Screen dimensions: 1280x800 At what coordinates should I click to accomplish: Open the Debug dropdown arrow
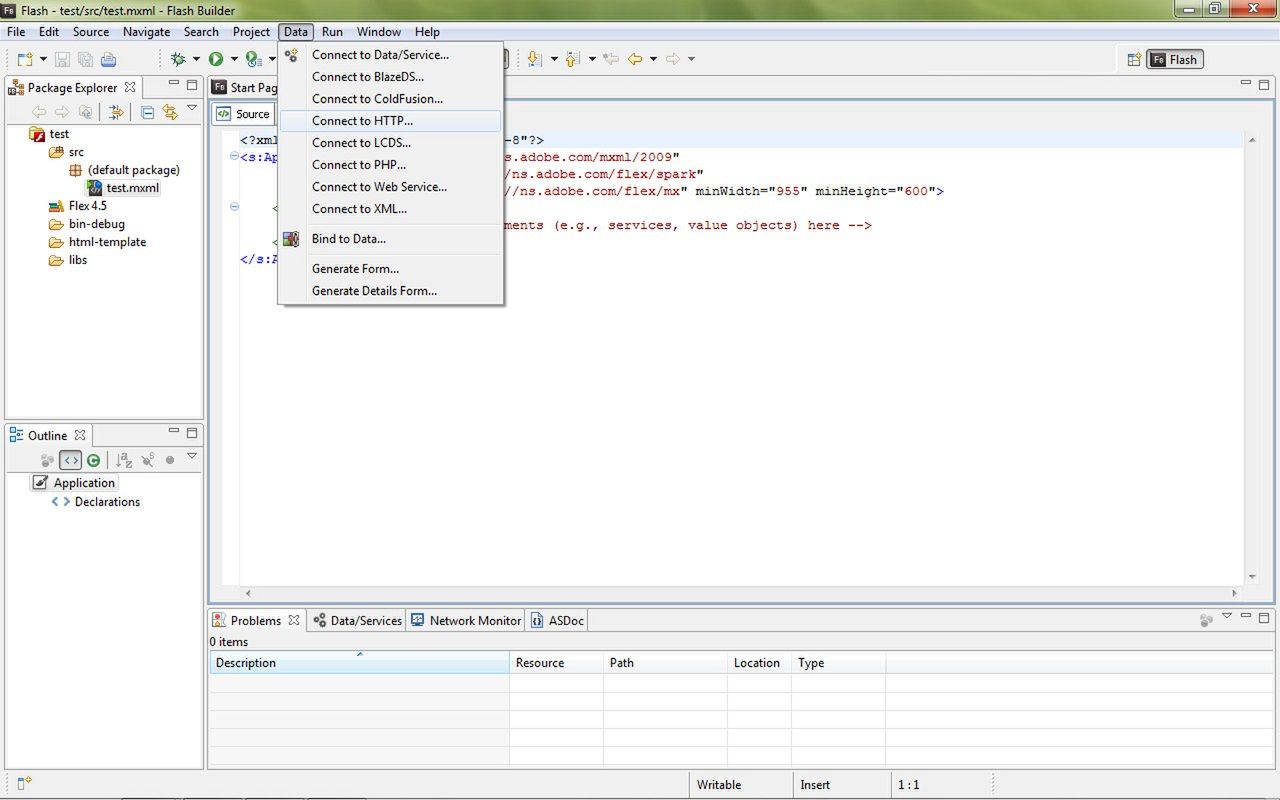coord(196,59)
